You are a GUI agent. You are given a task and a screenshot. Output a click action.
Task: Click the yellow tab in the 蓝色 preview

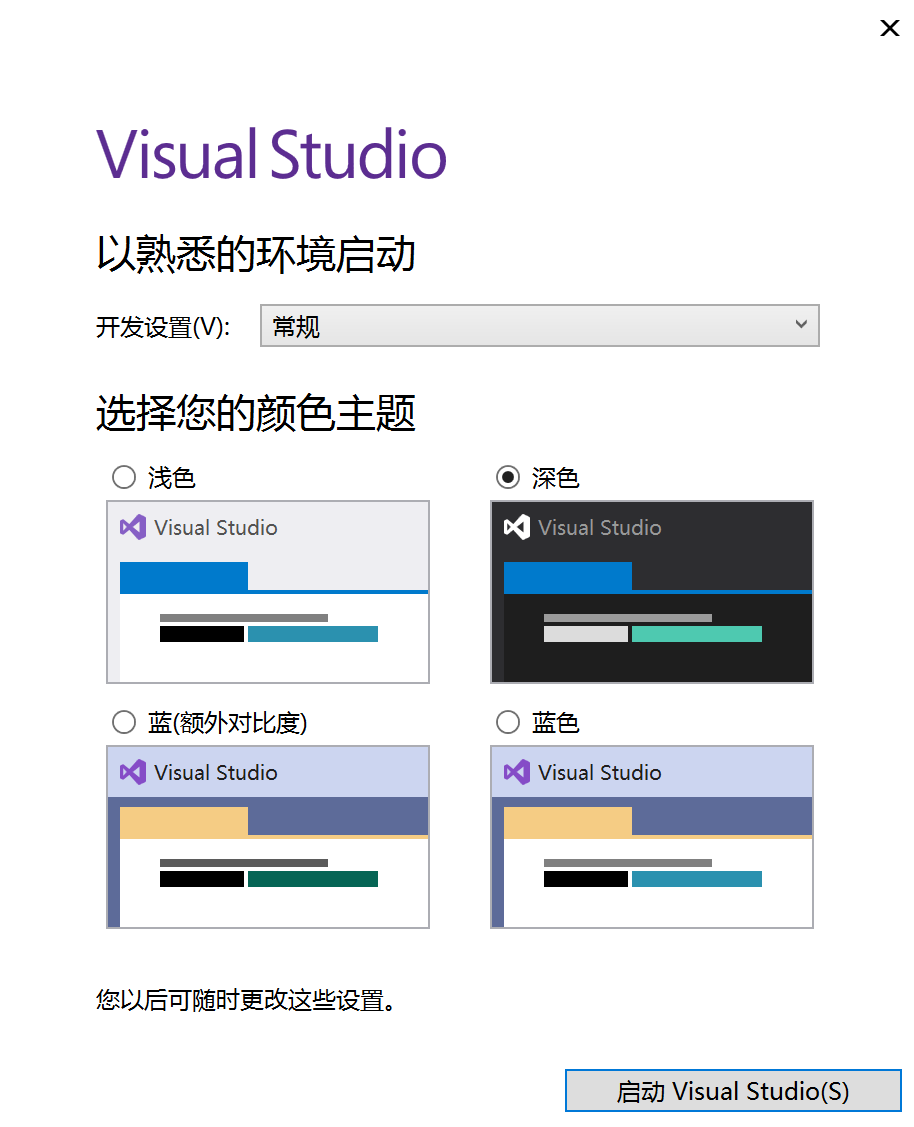point(567,821)
